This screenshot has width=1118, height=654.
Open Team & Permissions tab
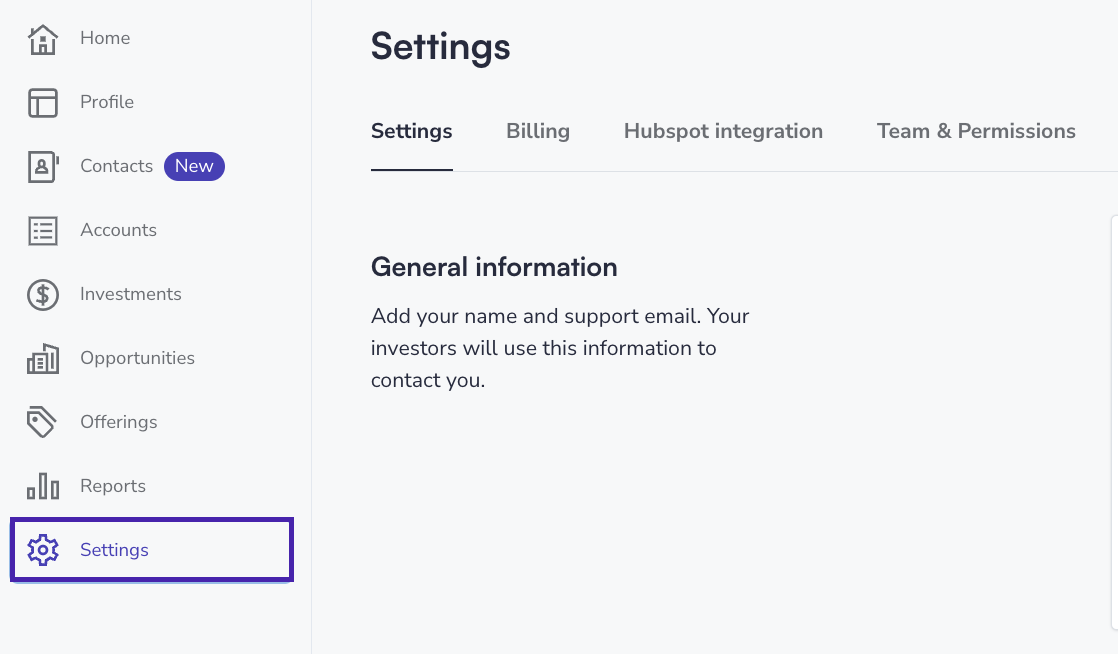pyautogui.click(x=976, y=131)
